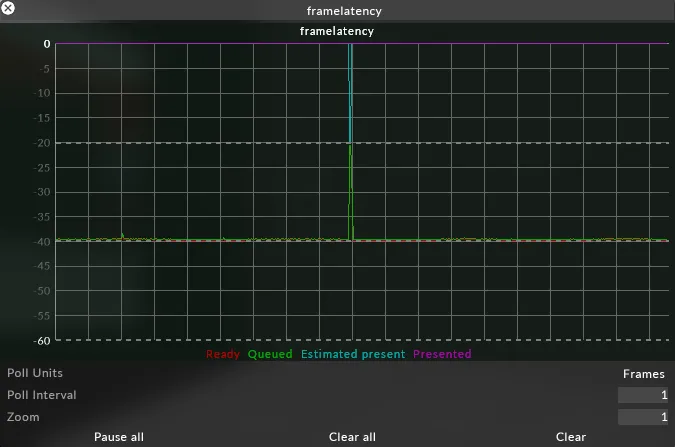
Task: Click Clear all button
Action: click(352, 437)
